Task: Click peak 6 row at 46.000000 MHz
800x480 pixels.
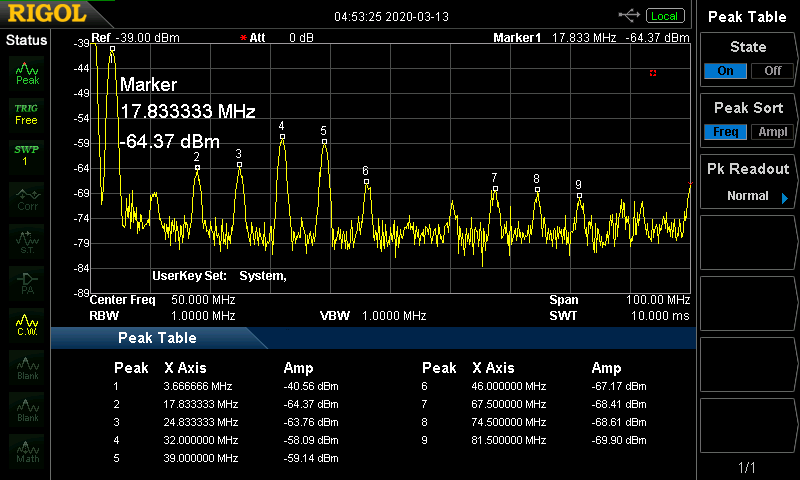Action: coord(534,386)
